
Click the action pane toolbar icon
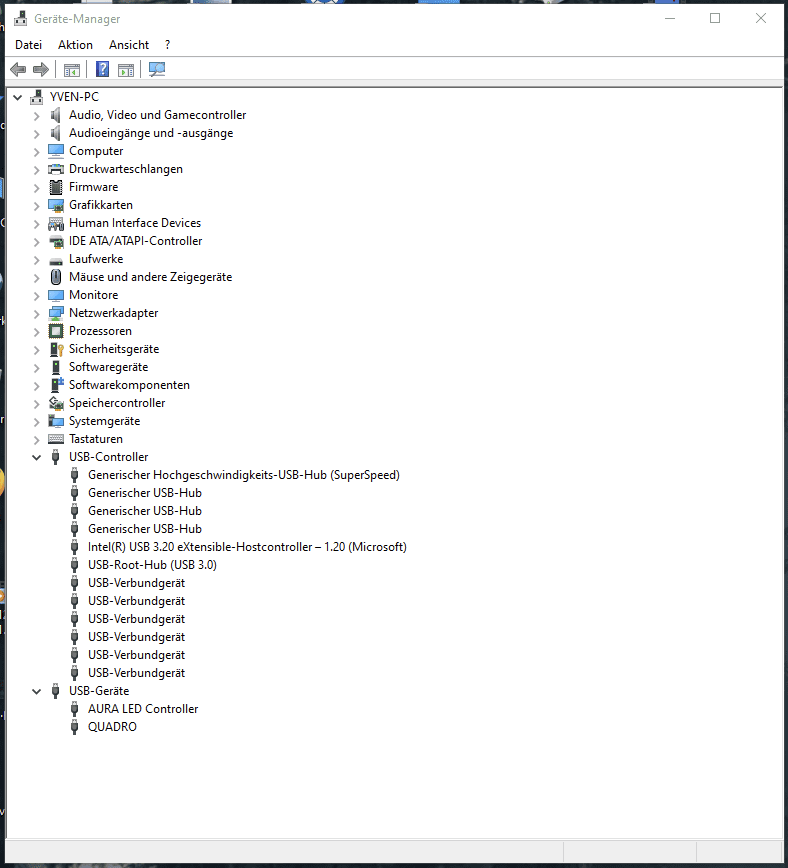coord(126,70)
